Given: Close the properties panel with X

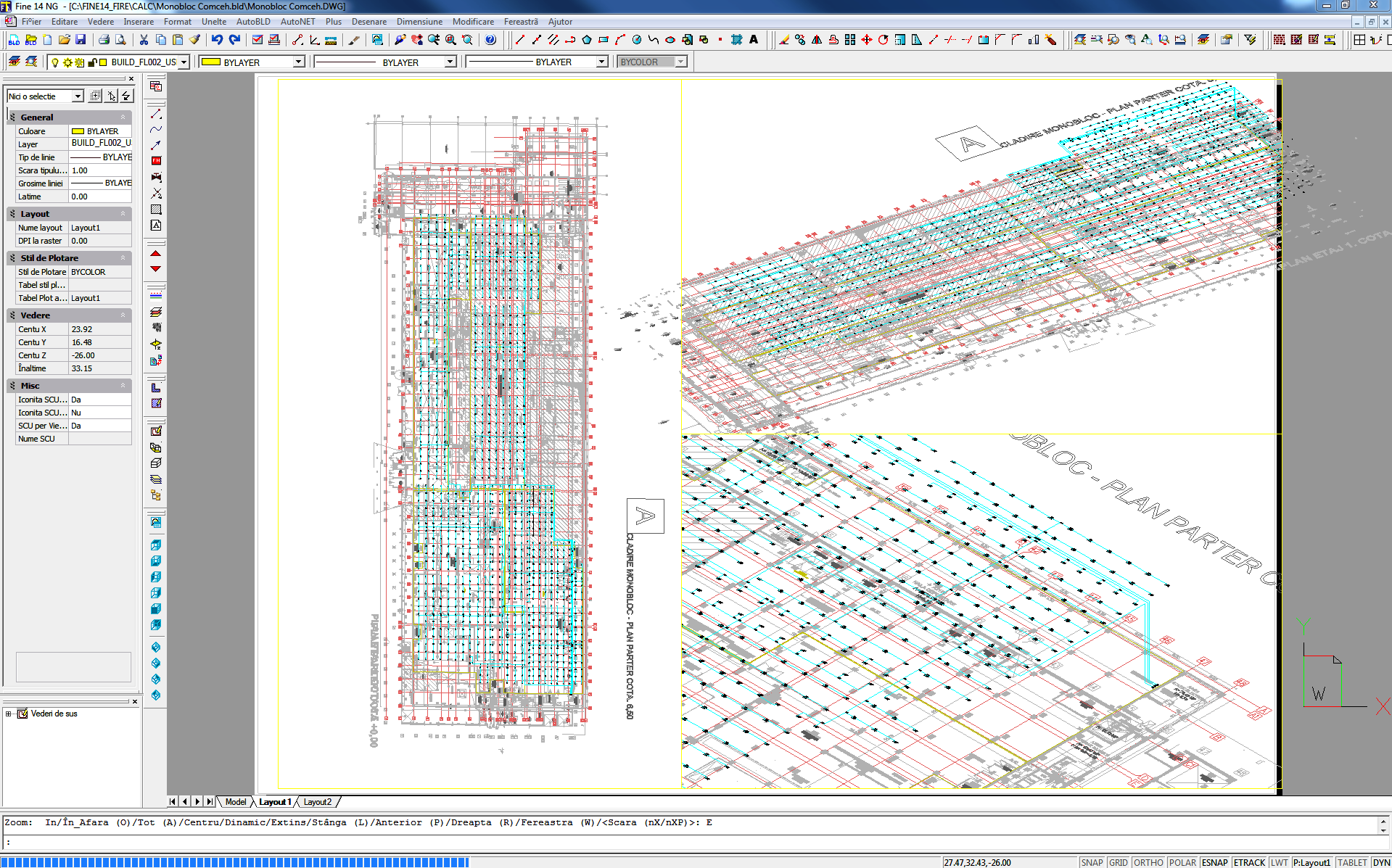Looking at the screenshot, I should [x=131, y=79].
